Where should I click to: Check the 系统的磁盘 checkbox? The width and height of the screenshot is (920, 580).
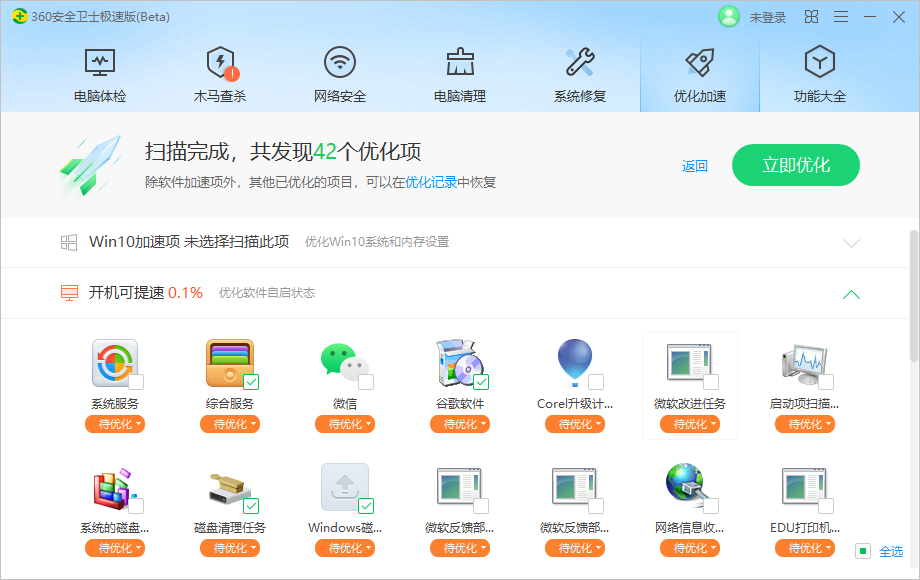pyautogui.click(x=136, y=506)
